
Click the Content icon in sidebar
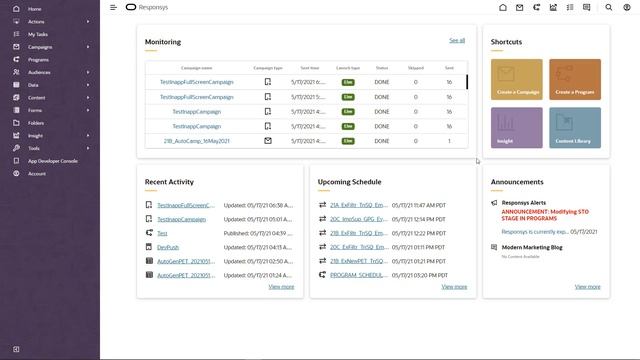[16, 97]
